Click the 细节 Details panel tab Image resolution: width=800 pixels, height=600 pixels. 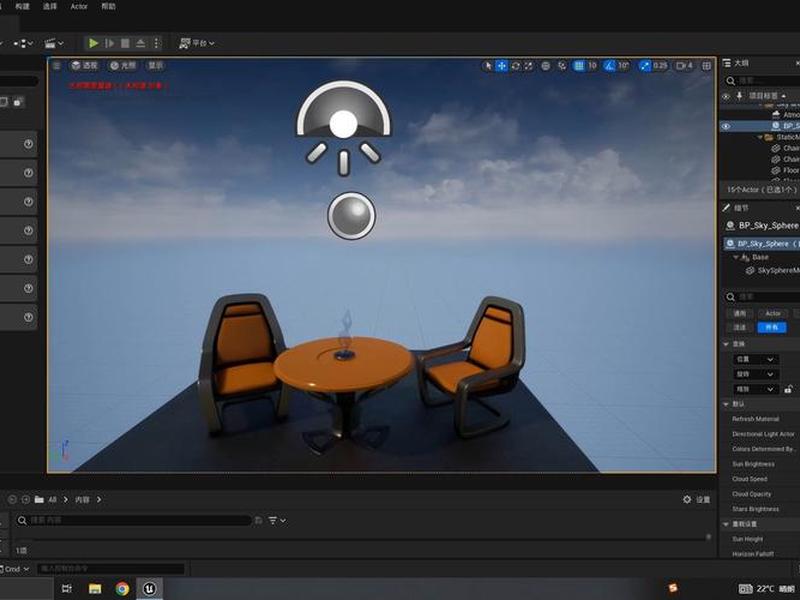(x=735, y=208)
